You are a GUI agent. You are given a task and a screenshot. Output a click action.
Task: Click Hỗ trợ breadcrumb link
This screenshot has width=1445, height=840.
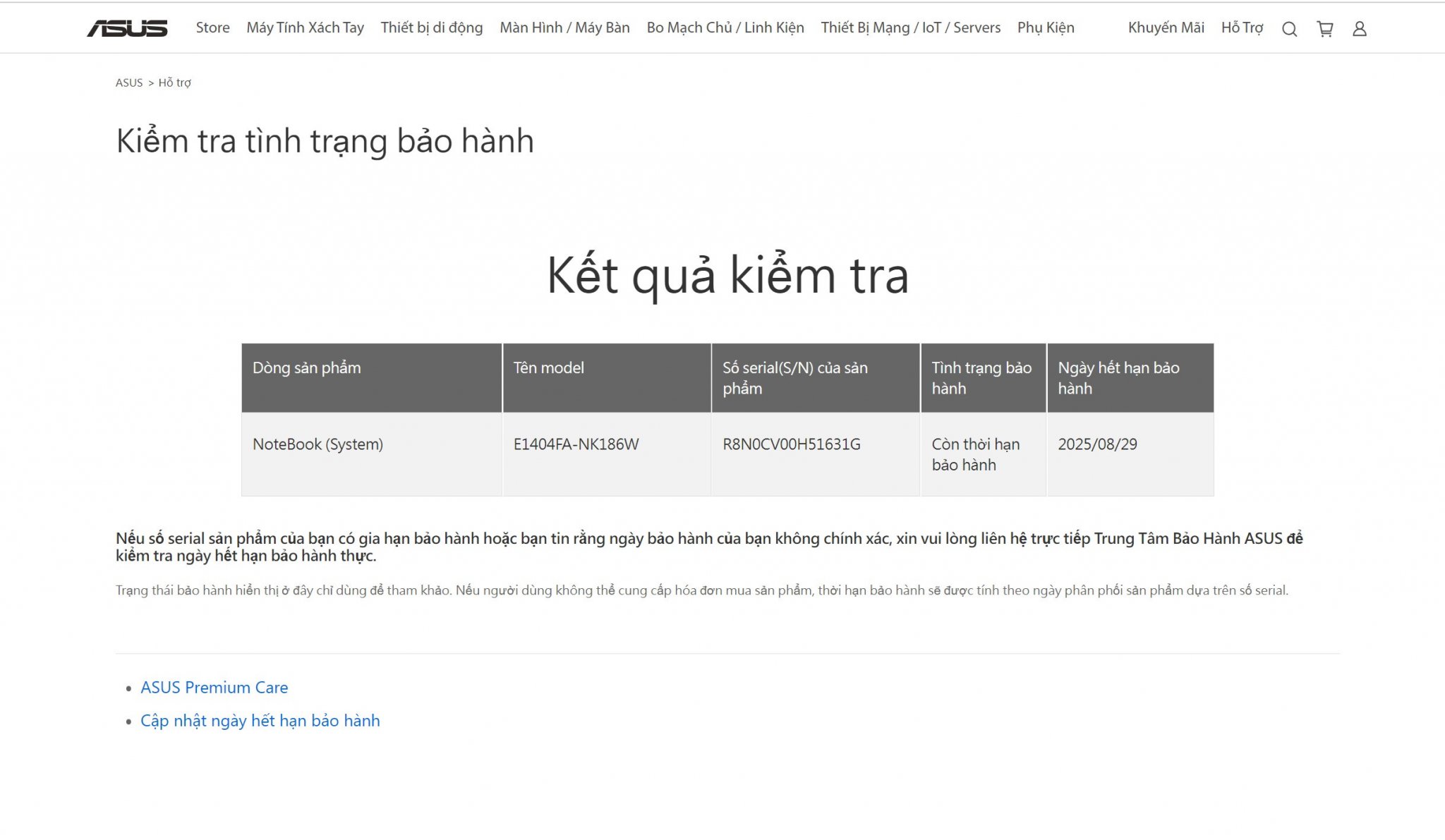tap(174, 83)
